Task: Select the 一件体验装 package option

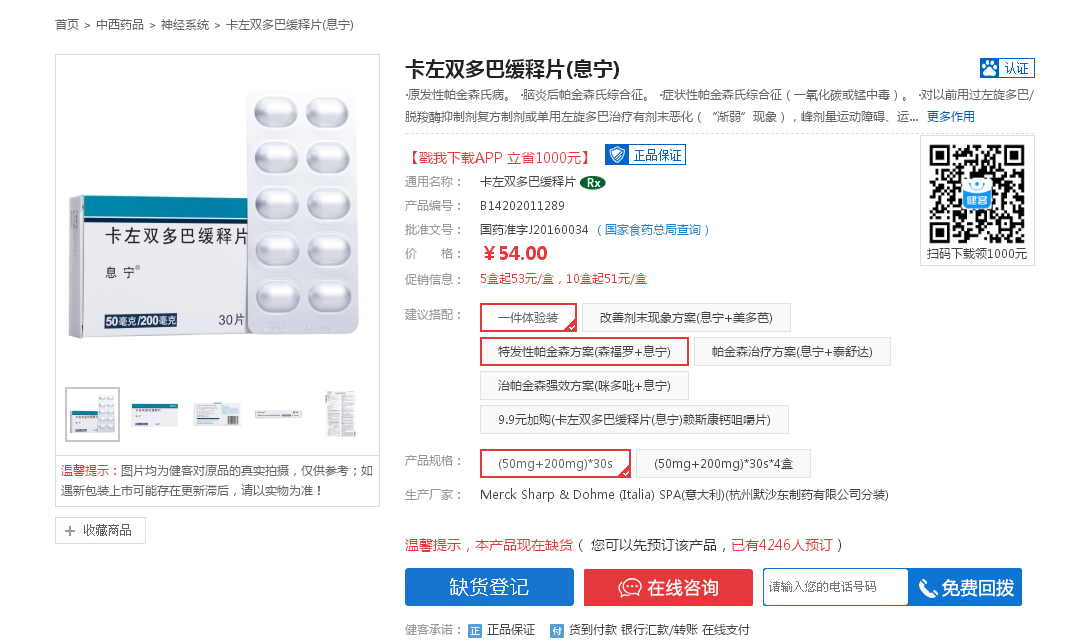Action: (528, 318)
